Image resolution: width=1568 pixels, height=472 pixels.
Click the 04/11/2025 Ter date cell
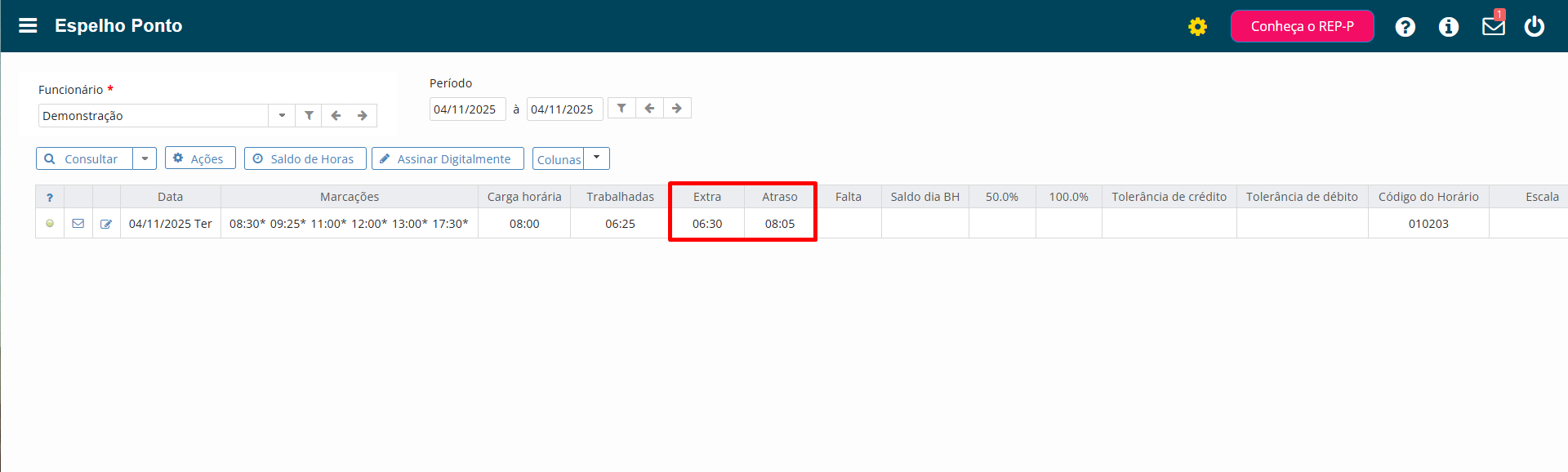pos(171,223)
